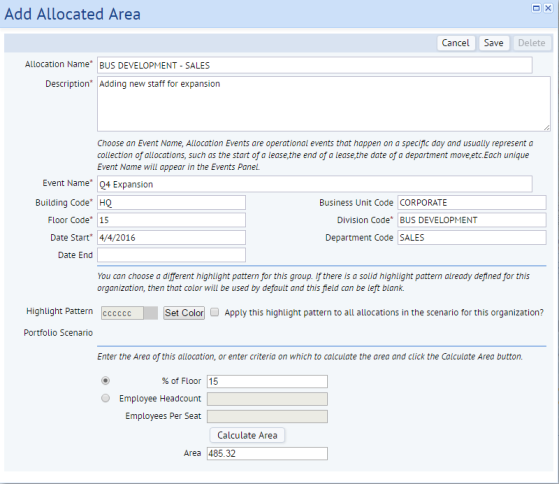Click the Department Code field

coord(472,238)
